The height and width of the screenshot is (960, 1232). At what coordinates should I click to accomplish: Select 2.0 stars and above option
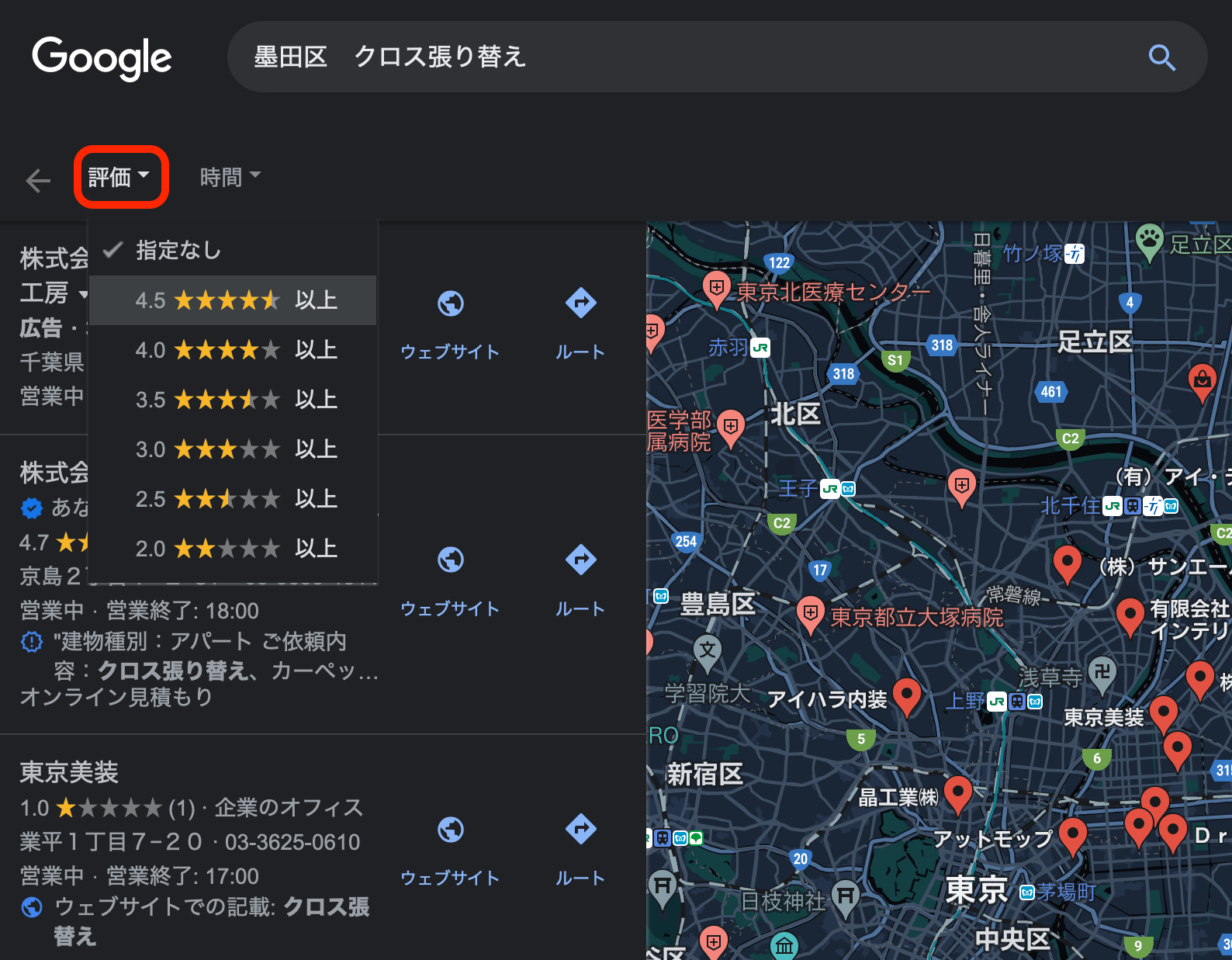233,549
